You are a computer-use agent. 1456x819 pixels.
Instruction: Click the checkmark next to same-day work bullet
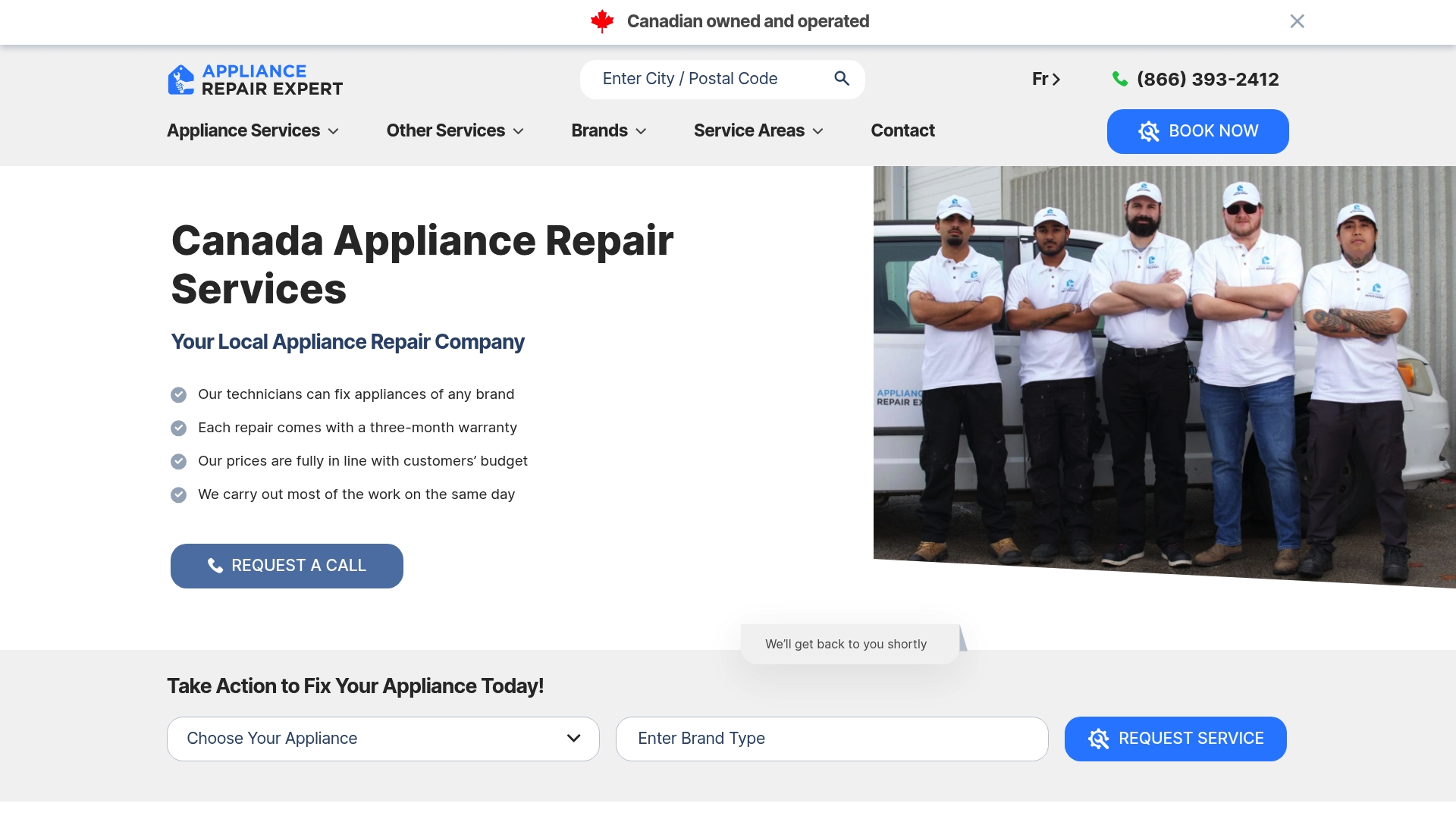pyautogui.click(x=179, y=494)
